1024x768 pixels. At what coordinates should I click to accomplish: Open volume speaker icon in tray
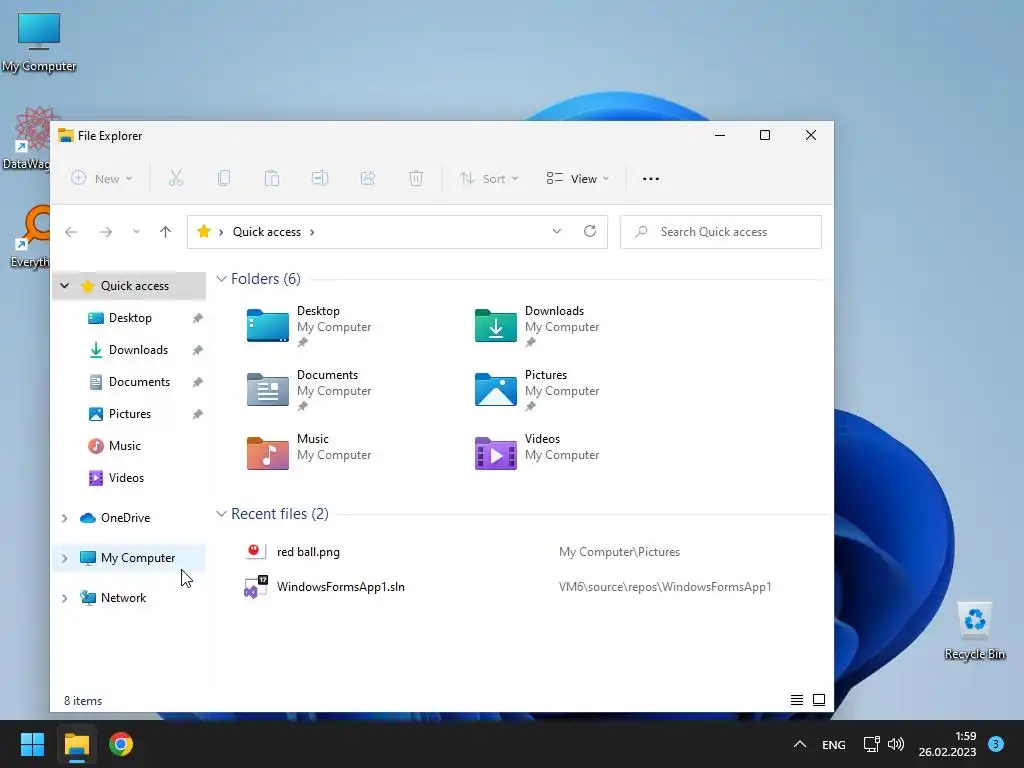coord(896,744)
